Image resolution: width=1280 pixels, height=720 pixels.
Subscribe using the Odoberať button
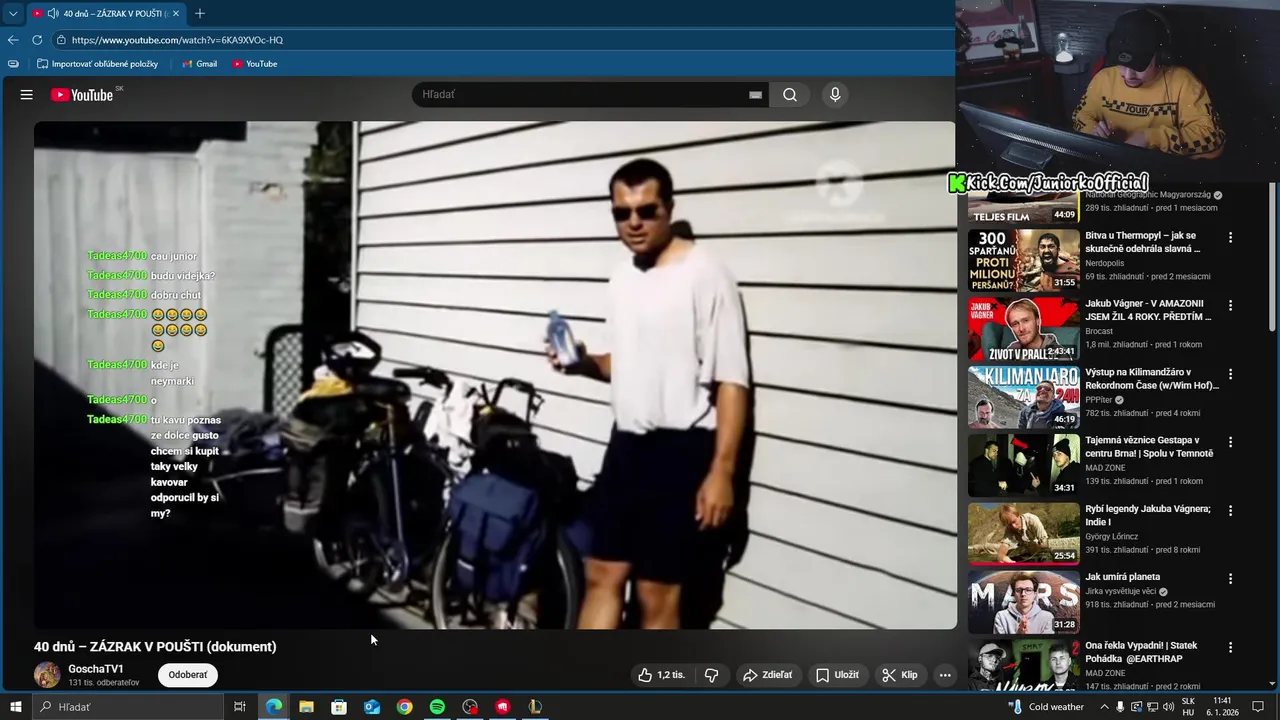(188, 675)
